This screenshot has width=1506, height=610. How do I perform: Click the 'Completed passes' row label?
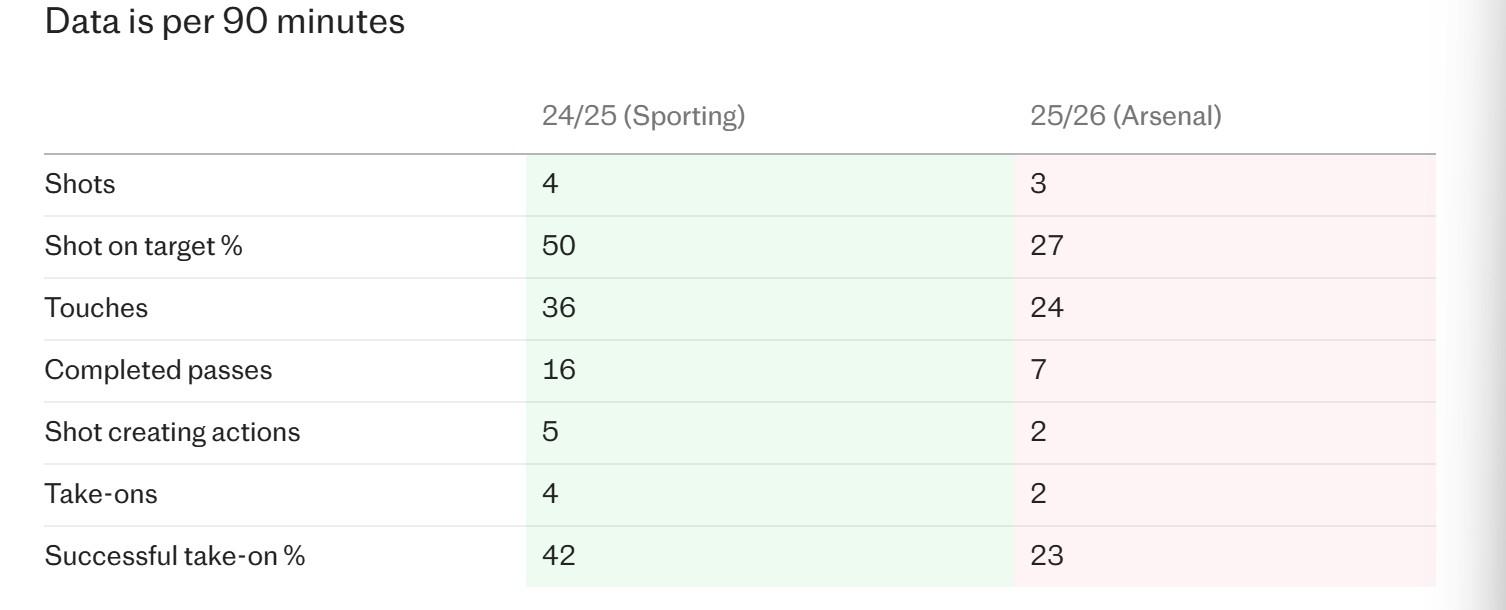pyautogui.click(x=158, y=370)
